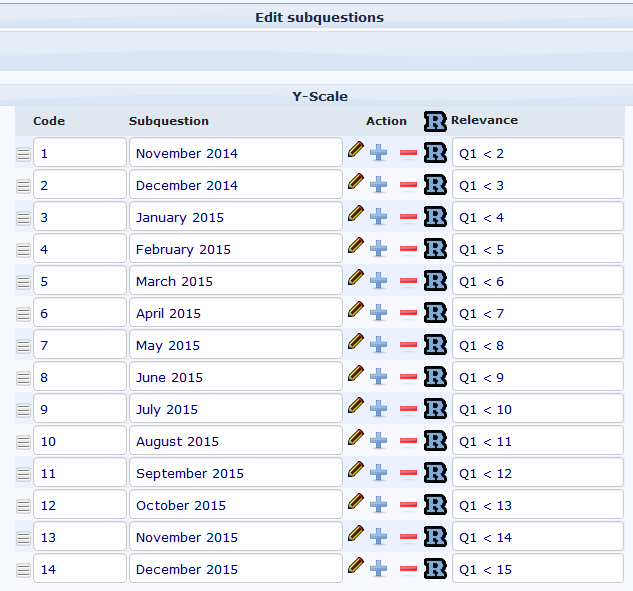
Task: Insert a row after April 2015 using plus
Action: pyautogui.click(x=379, y=313)
